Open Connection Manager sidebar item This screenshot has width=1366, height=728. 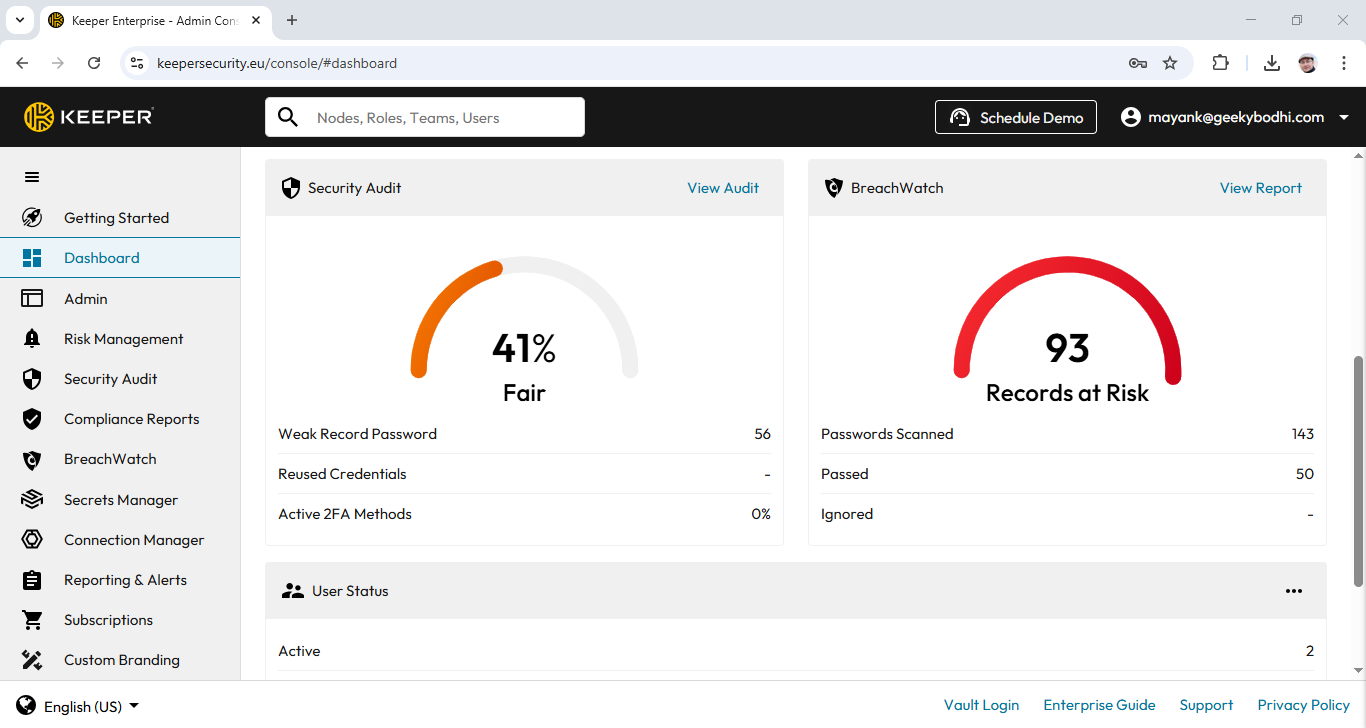point(120,539)
